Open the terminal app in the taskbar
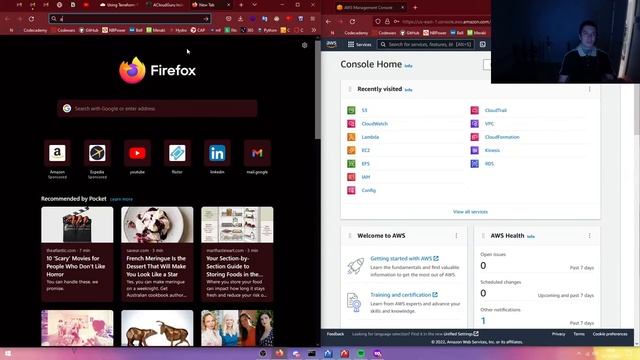 (312, 353)
